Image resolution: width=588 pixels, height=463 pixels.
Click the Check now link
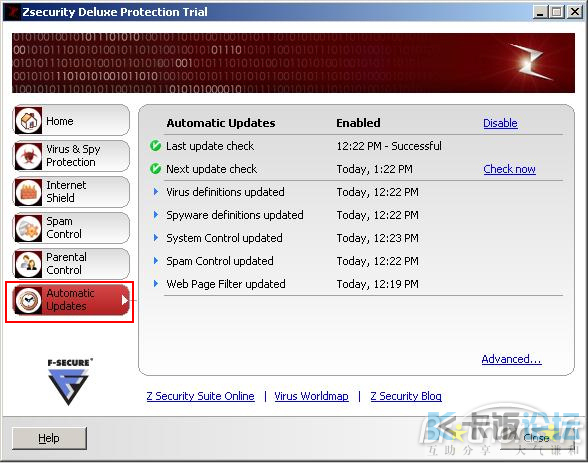pyautogui.click(x=509, y=169)
